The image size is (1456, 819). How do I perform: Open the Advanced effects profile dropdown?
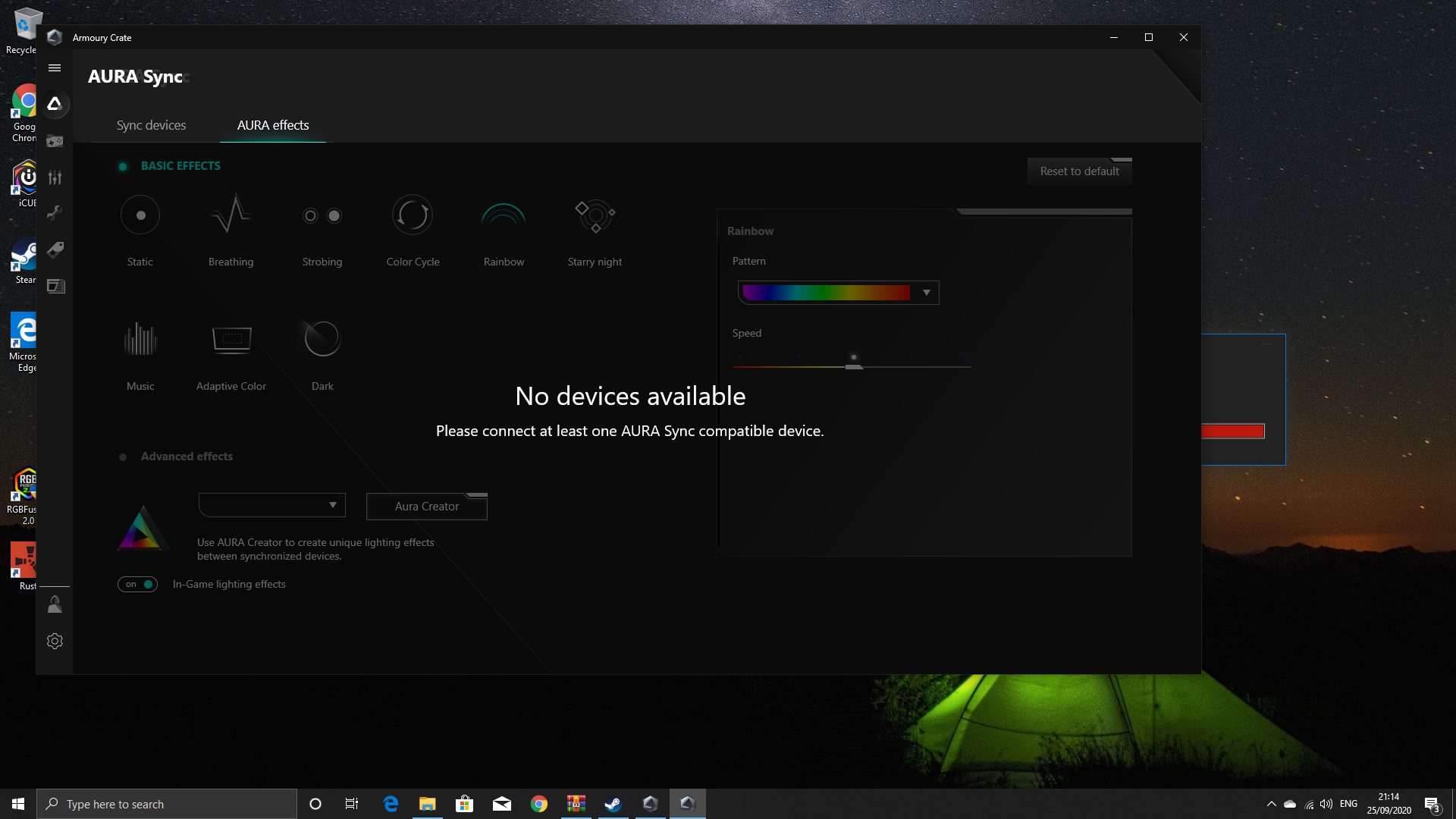point(272,505)
